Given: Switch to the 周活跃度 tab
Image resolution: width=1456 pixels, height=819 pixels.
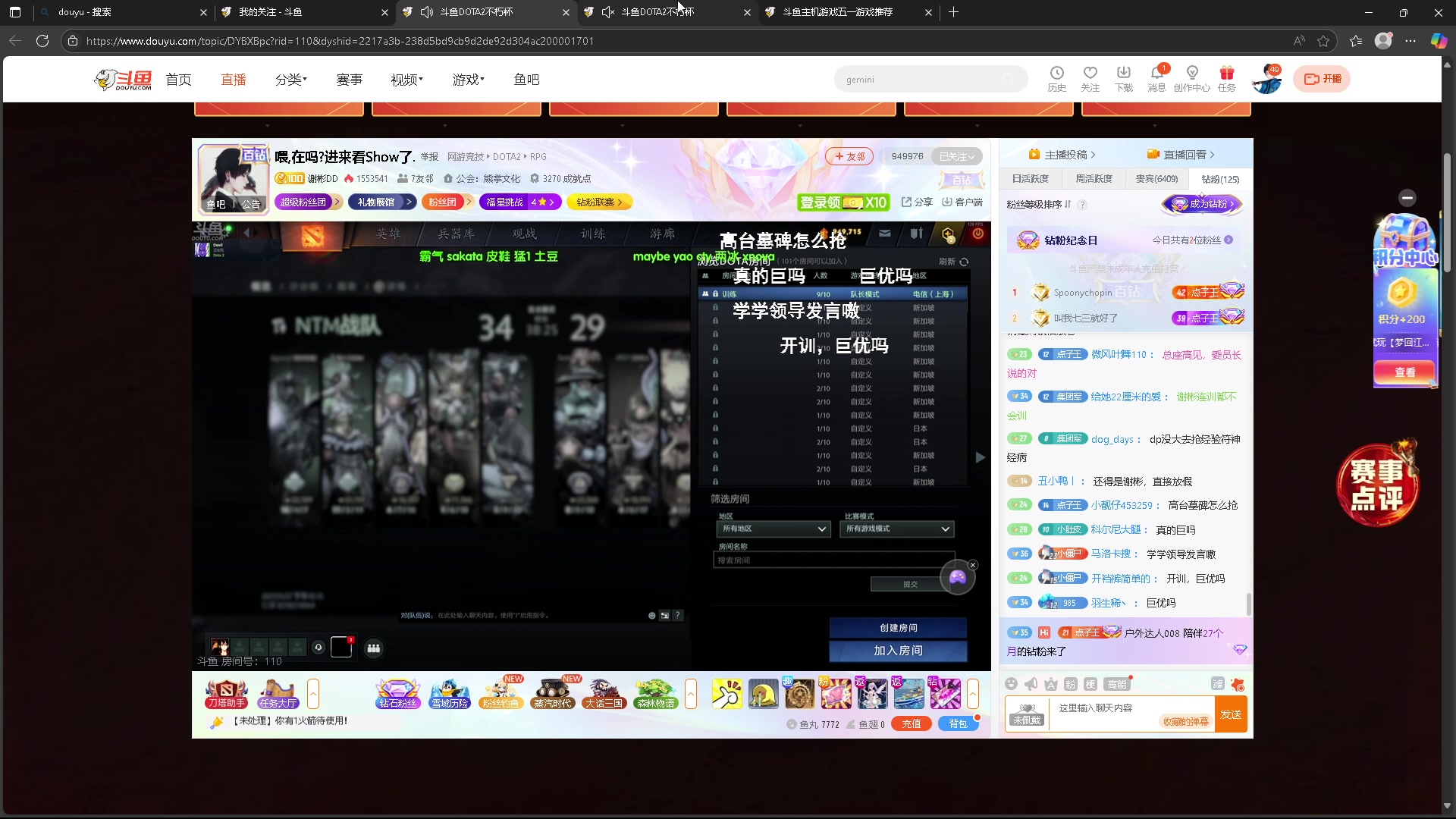Looking at the screenshot, I should [1094, 179].
